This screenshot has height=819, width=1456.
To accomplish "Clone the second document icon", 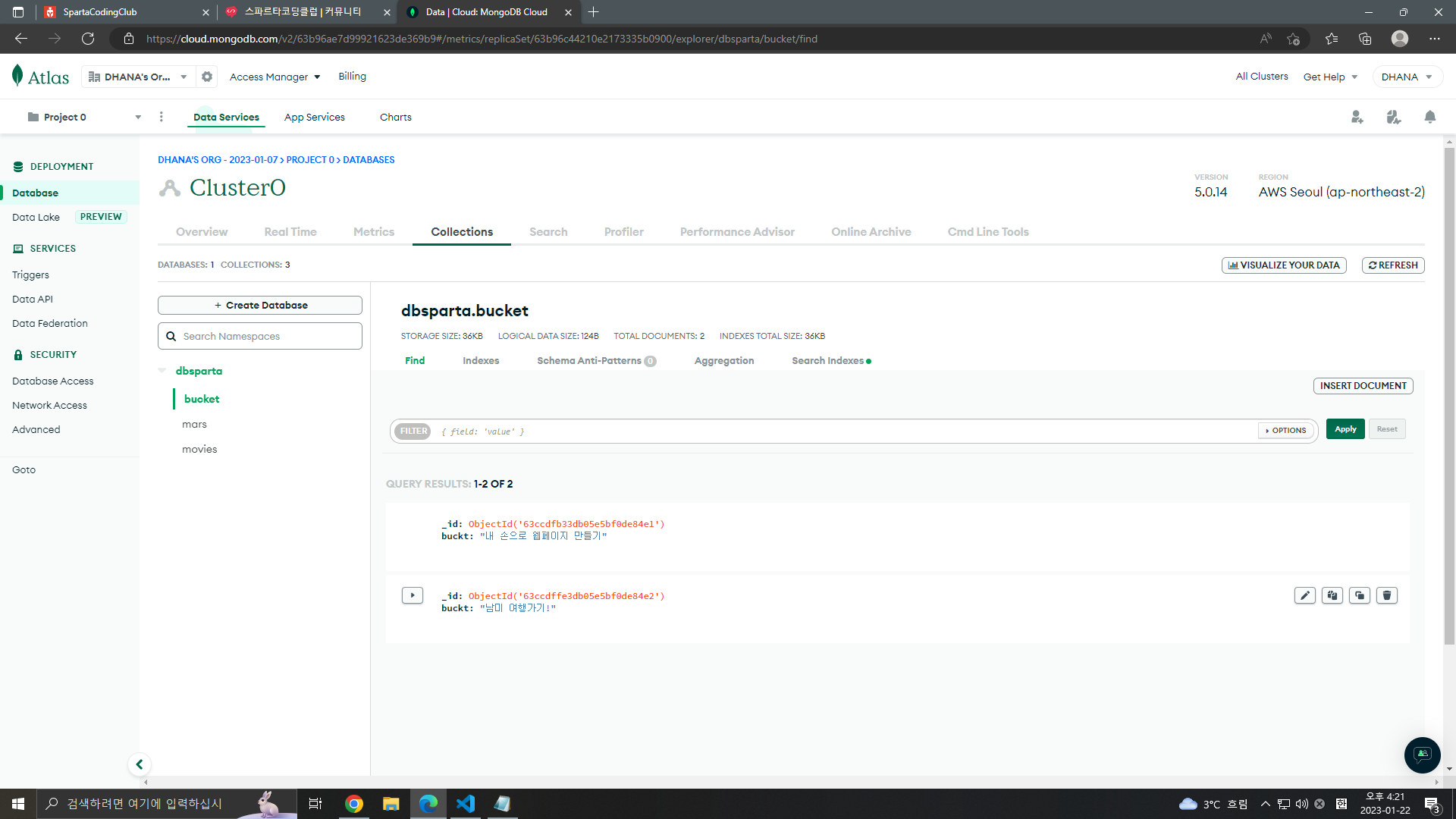I will click(1360, 595).
